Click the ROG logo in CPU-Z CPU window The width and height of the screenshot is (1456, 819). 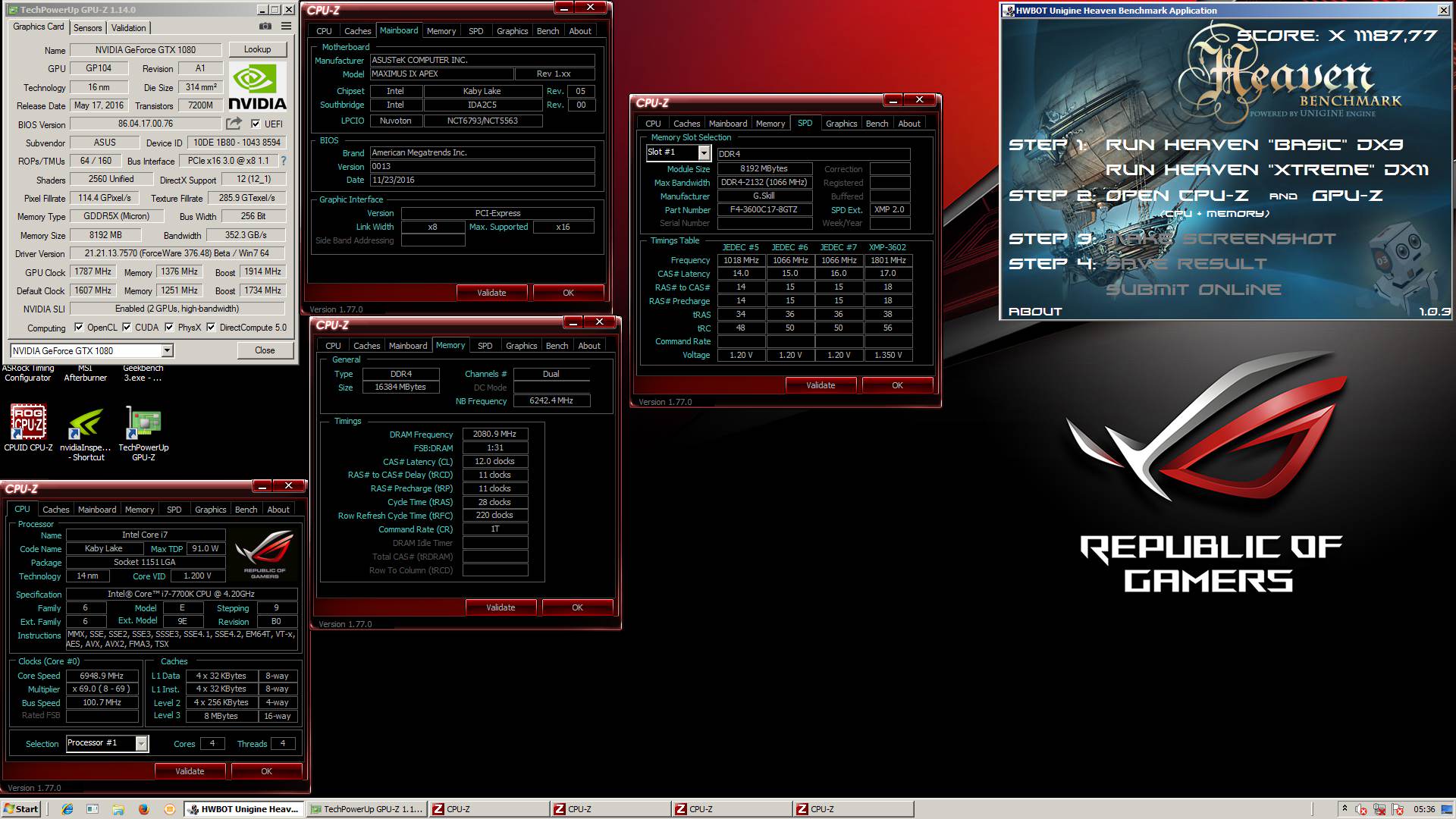click(265, 554)
